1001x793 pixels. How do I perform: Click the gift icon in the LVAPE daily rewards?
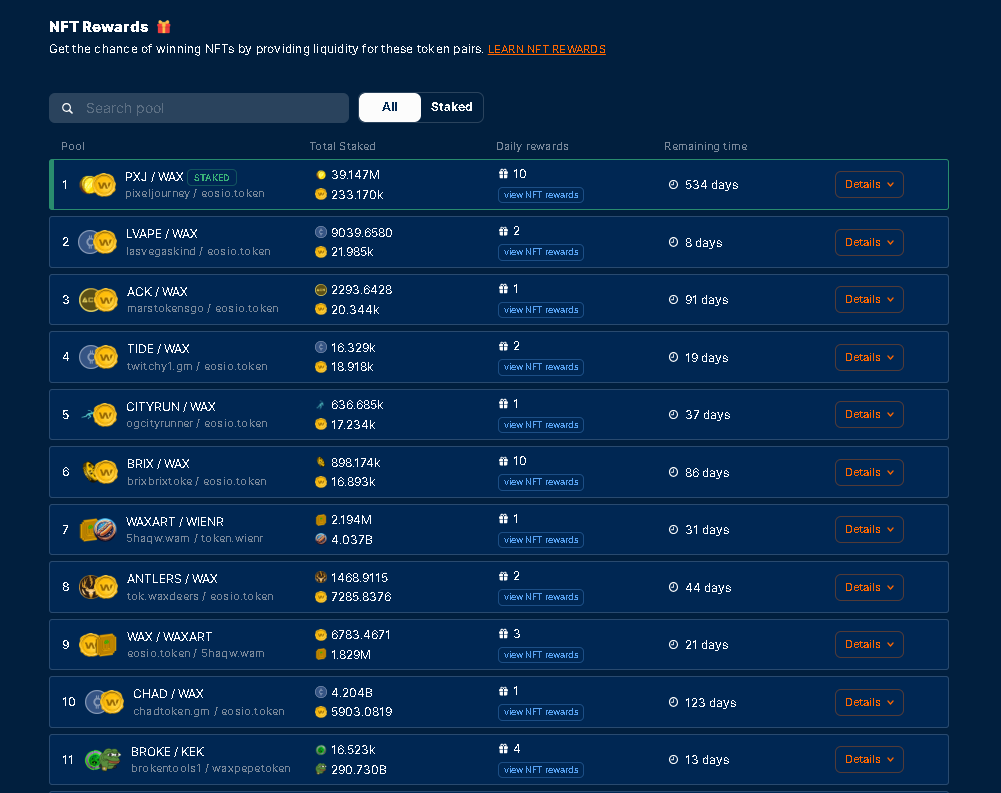click(x=503, y=232)
